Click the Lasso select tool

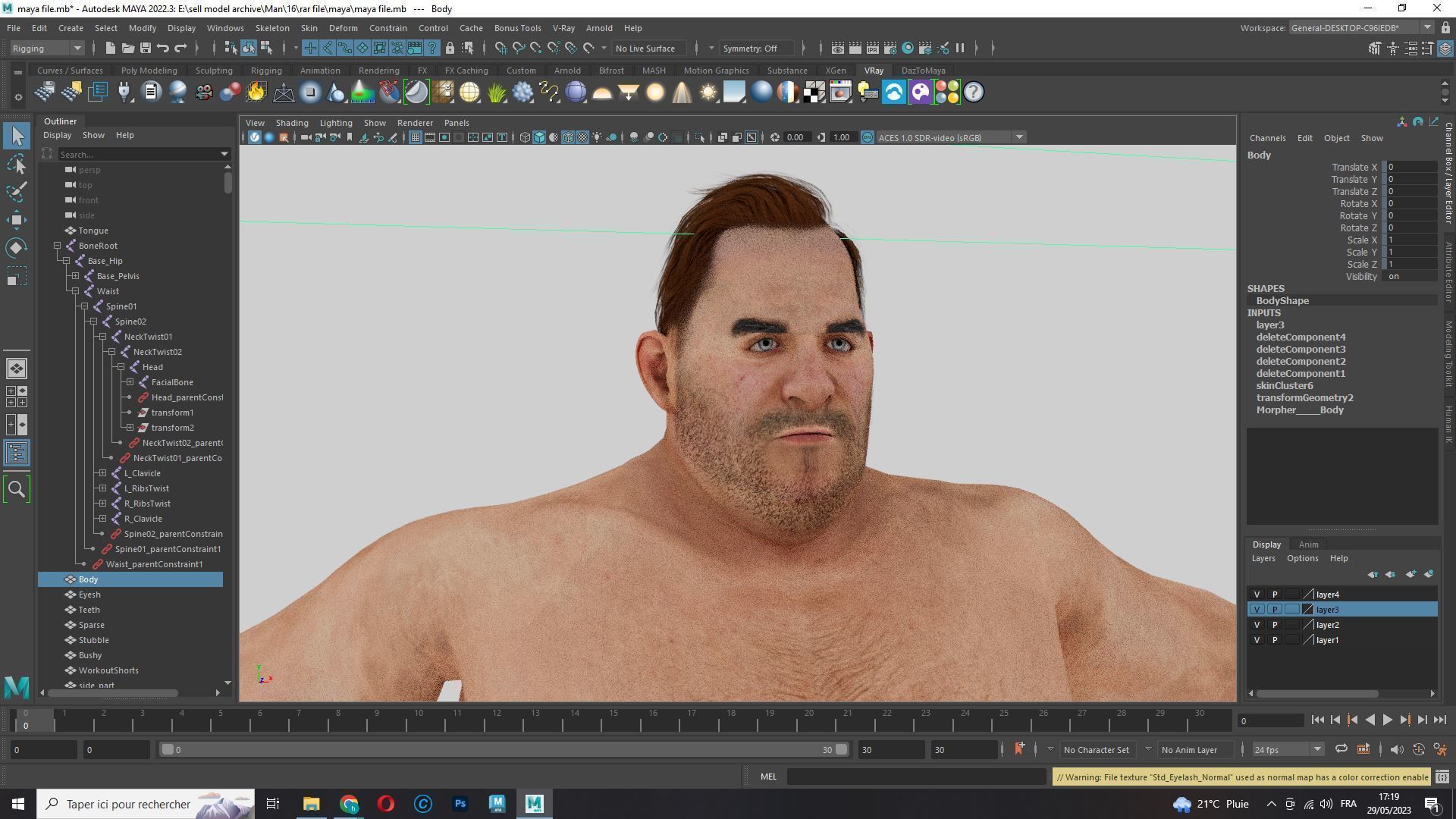tap(17, 165)
